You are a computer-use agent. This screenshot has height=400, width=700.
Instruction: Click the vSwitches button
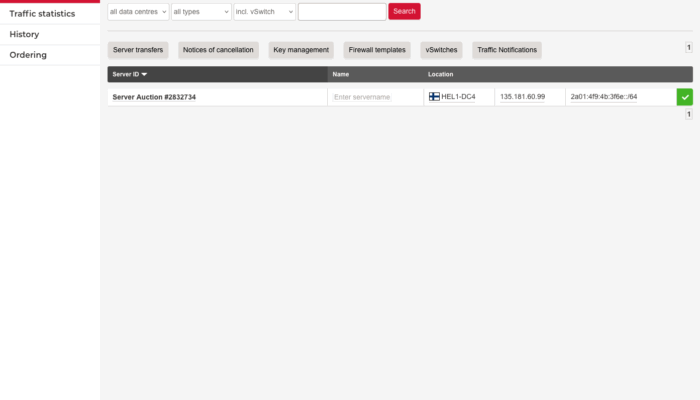[x=441, y=50]
